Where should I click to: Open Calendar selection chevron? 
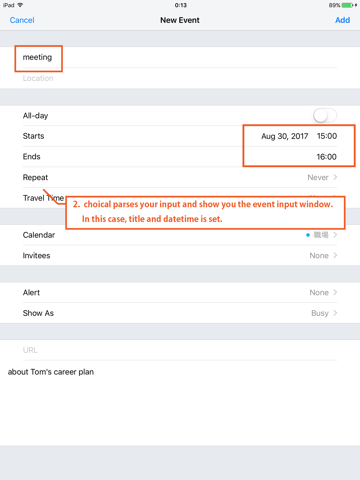pyautogui.click(x=335, y=235)
